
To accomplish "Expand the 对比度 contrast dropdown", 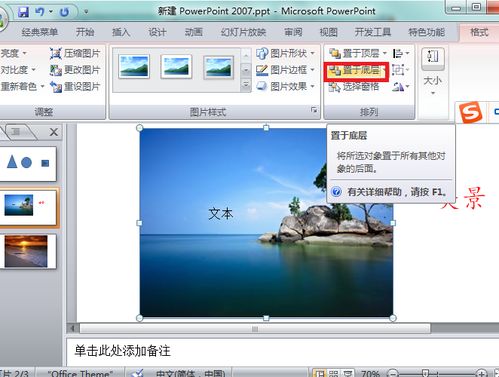I will click(18, 70).
